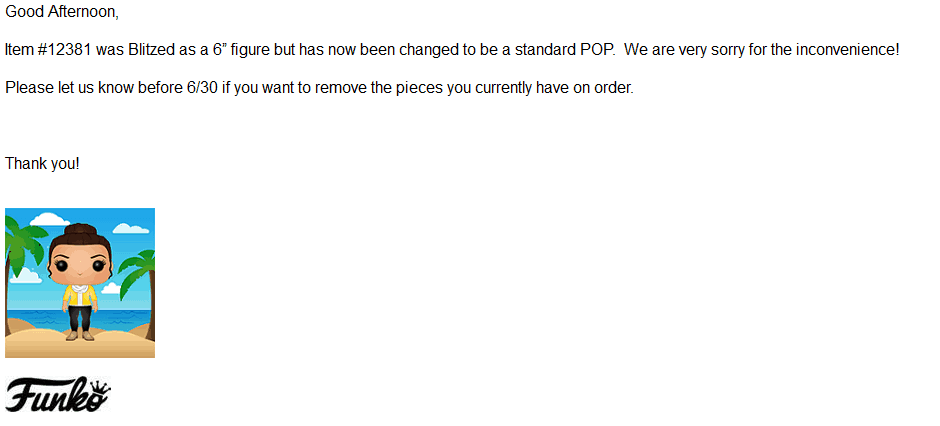The height and width of the screenshot is (426, 940).
Task: Click the blue ocean water in the image
Action: pos(80,318)
